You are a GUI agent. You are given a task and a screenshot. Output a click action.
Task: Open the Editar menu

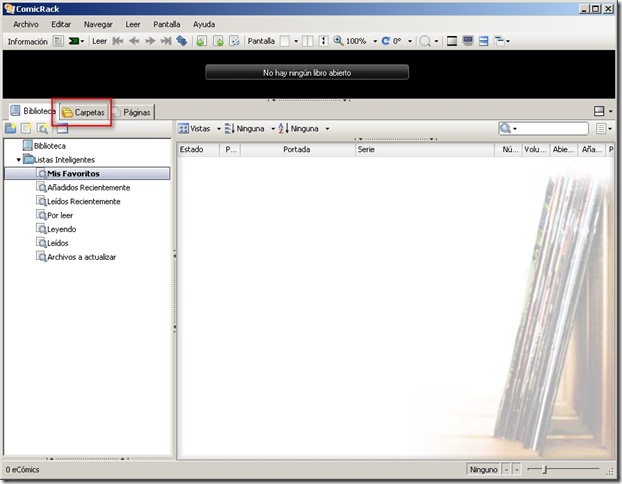point(61,24)
